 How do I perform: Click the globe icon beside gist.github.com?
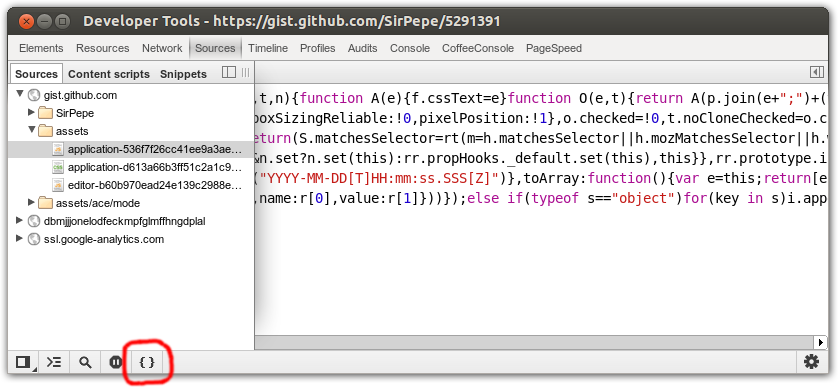coord(34,95)
